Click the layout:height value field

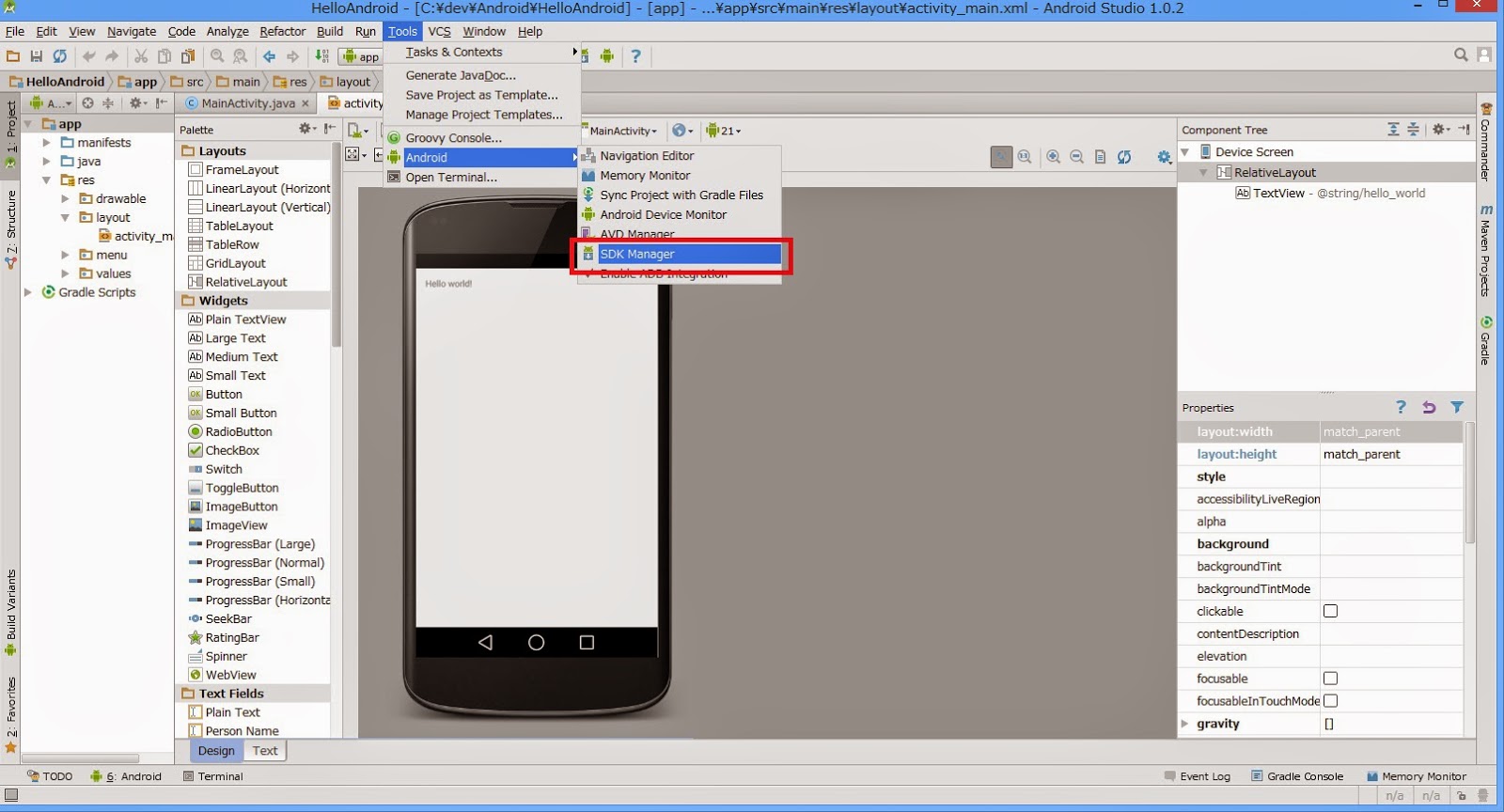pos(1391,454)
